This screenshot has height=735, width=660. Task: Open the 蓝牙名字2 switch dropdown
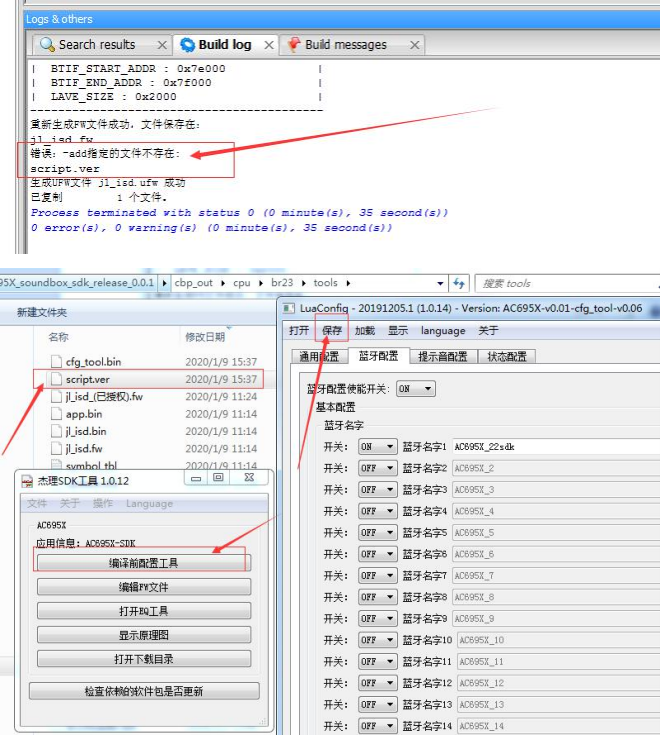[378, 468]
